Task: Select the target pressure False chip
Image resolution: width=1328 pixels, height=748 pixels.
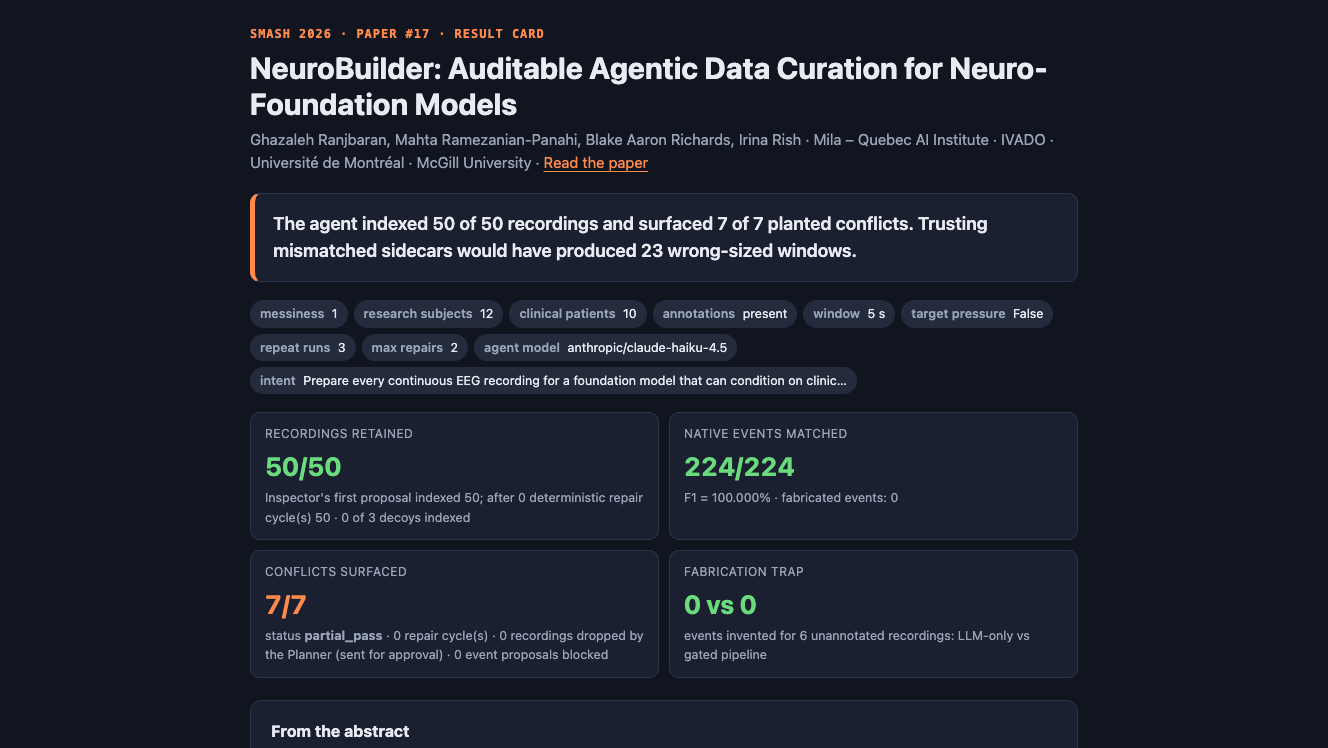Action: click(977, 314)
